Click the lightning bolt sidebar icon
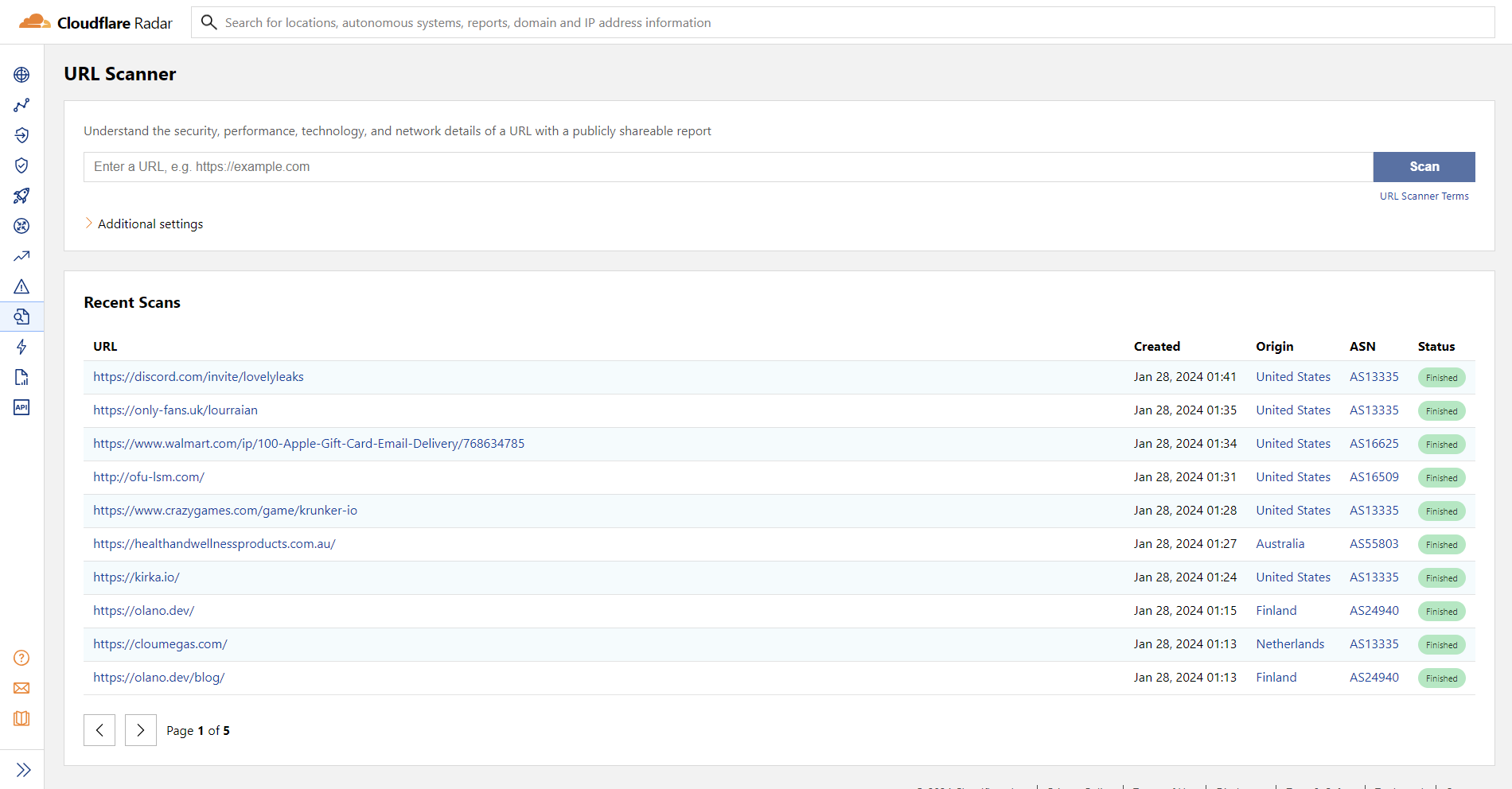The width and height of the screenshot is (1512, 789). [x=21, y=347]
